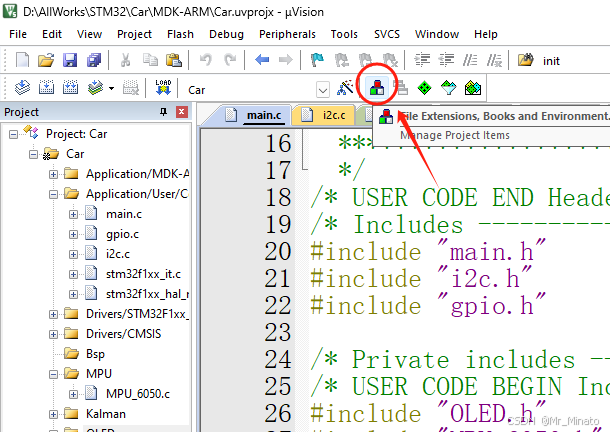This screenshot has height=432, width=610.
Task: Navigate backwards with the blue left arrow
Action: click(262, 60)
